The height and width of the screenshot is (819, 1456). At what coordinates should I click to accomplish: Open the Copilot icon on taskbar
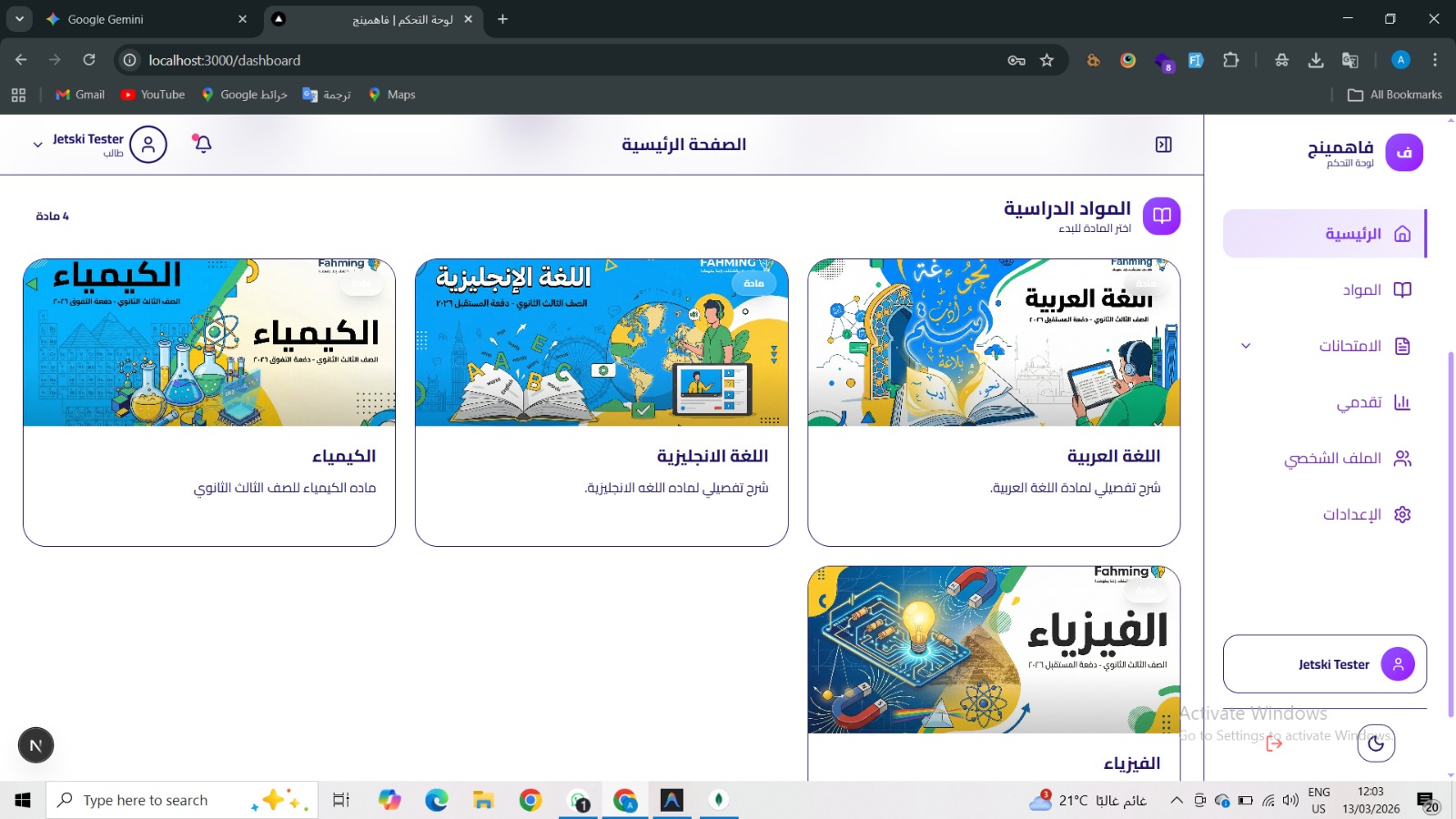pos(389,800)
